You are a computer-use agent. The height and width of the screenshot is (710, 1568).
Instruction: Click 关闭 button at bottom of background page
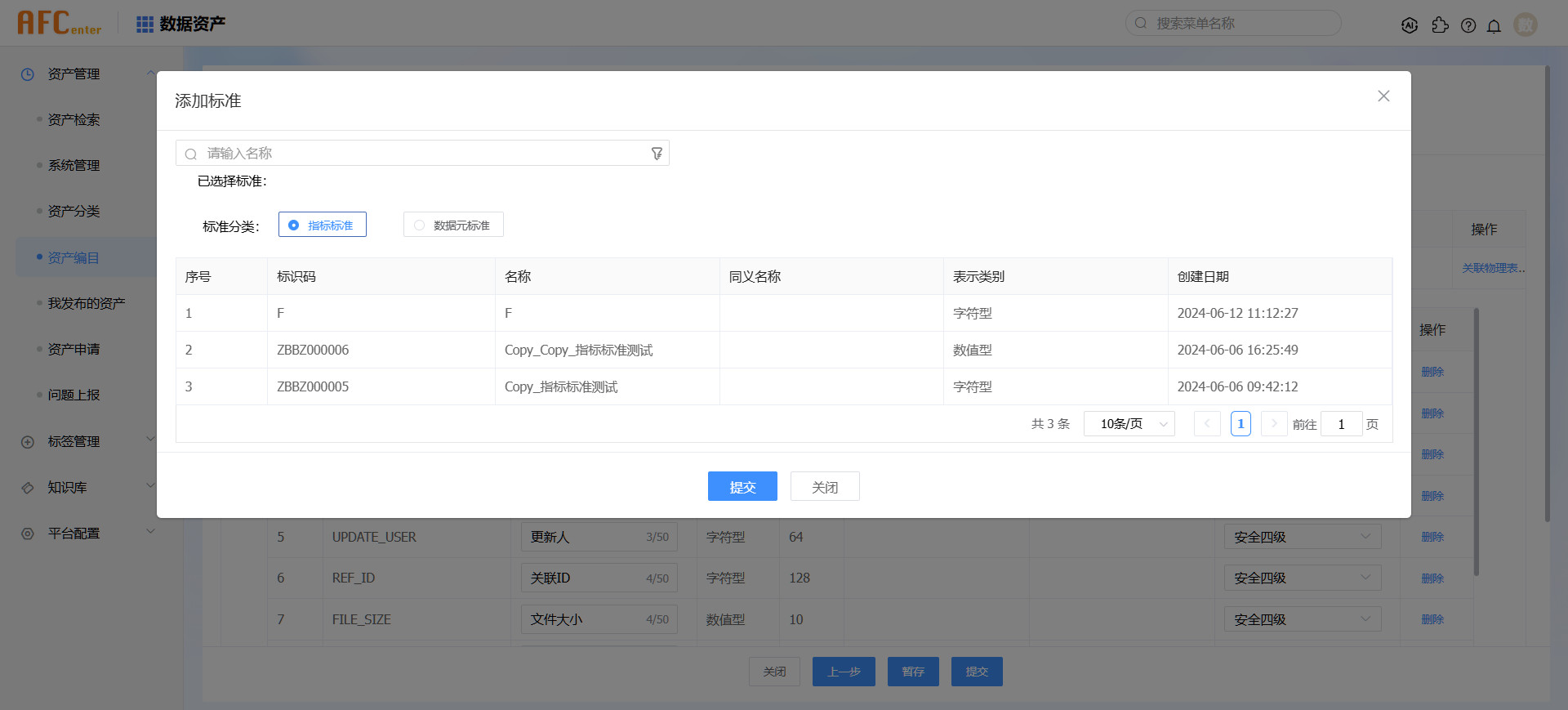pos(774,672)
